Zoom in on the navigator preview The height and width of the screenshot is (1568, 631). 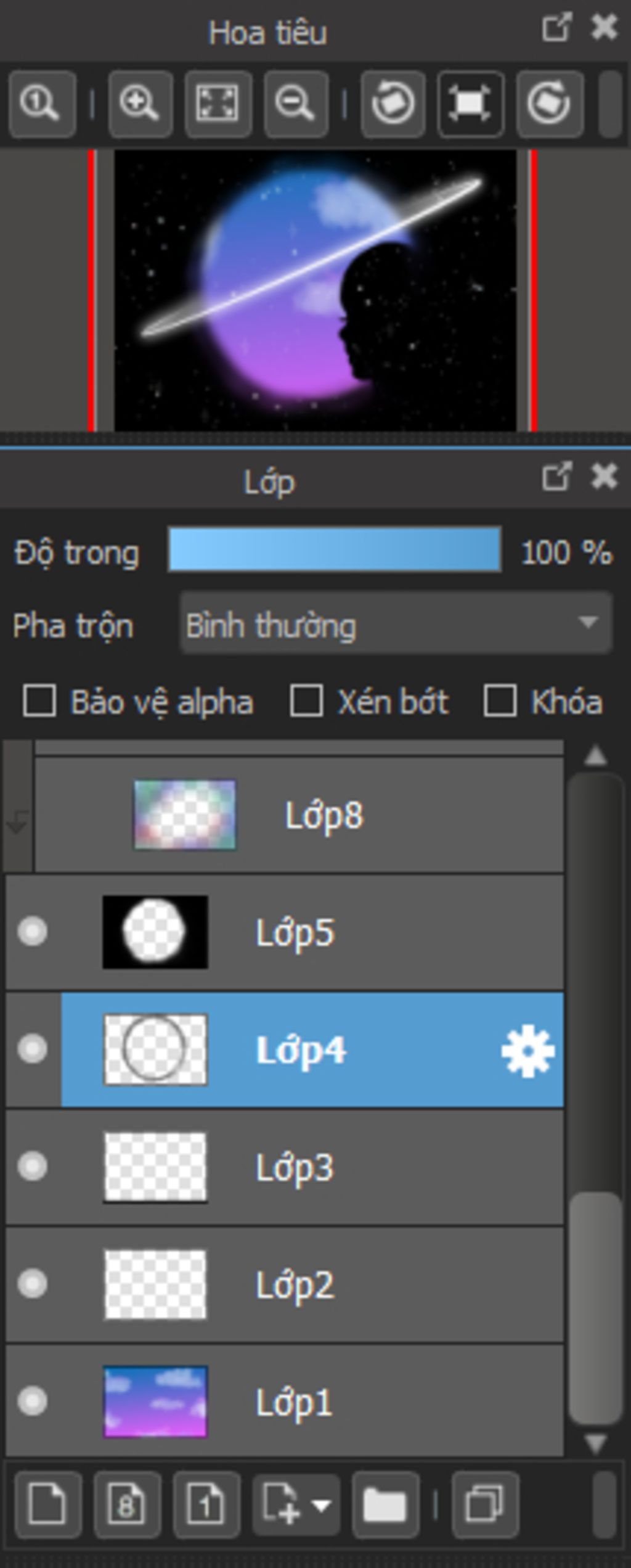pos(140,103)
